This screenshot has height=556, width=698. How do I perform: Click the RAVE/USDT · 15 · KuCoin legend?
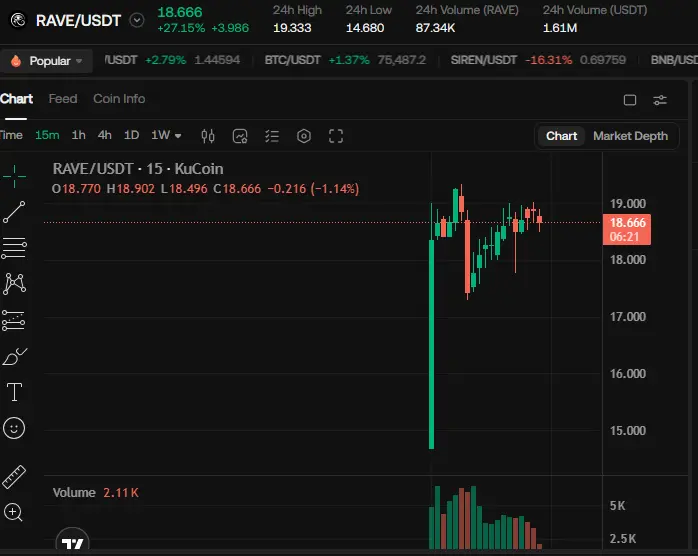click(138, 169)
